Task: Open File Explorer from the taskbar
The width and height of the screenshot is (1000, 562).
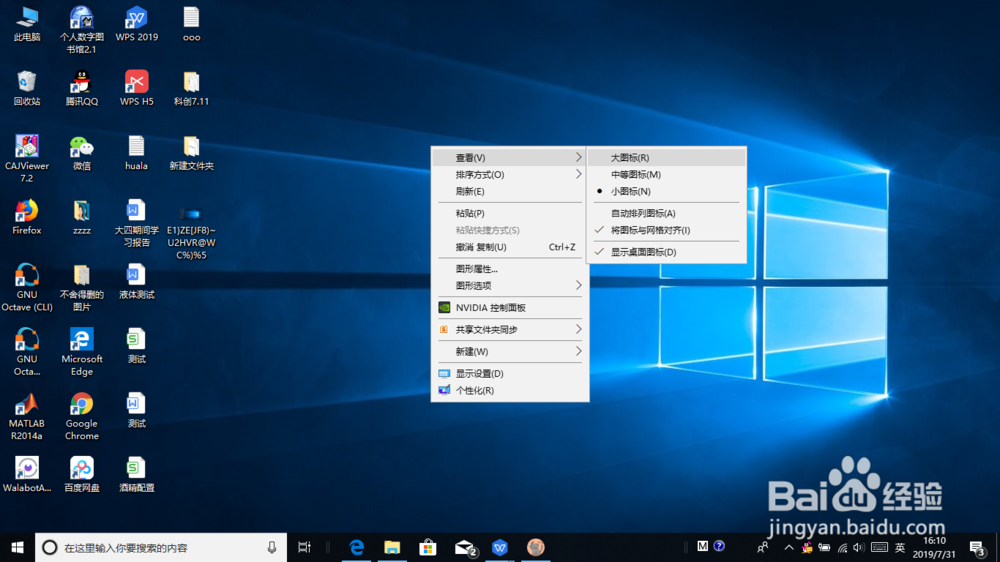Action: [x=392, y=547]
